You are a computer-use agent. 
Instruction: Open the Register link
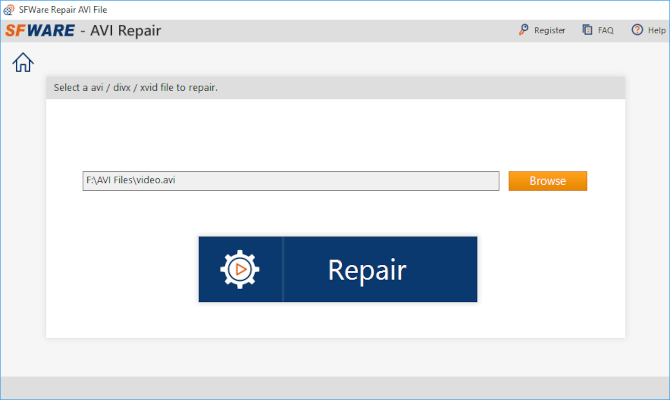pyautogui.click(x=550, y=30)
